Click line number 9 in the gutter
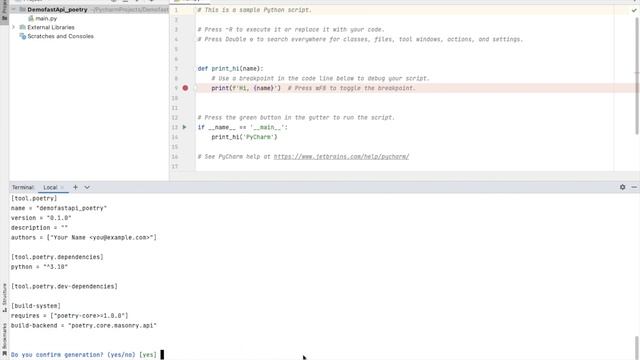This screenshot has width=640, height=360. (x=176, y=88)
